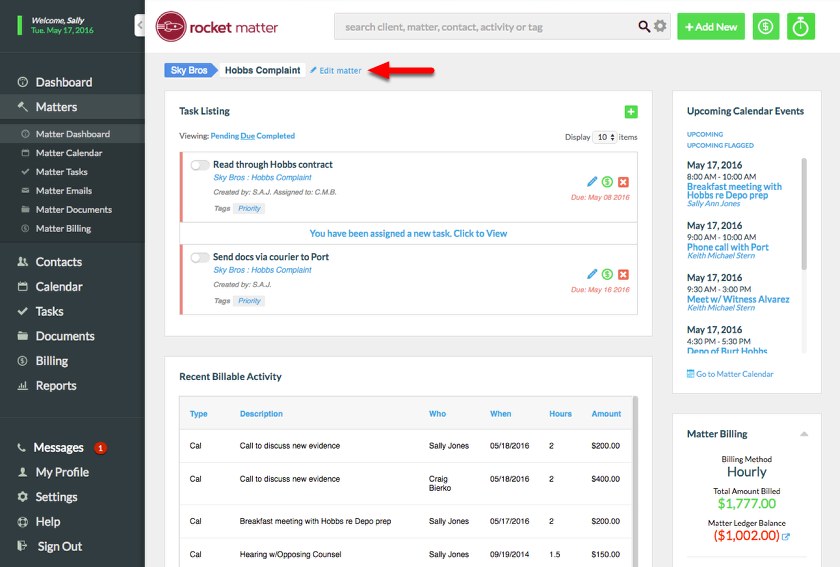Toggle completion of Send docs via courier
Image resolution: width=840 pixels, height=567 pixels.
(x=200, y=257)
